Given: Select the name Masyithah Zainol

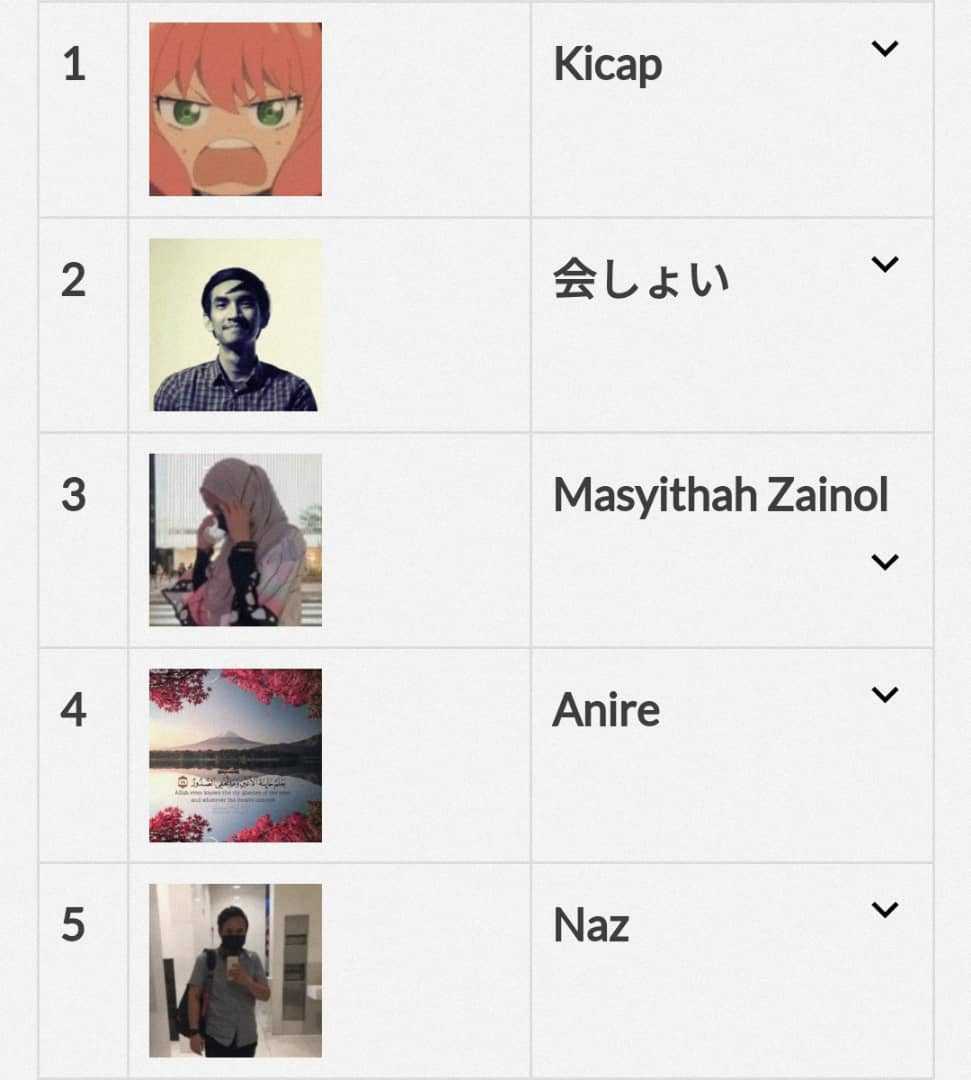Looking at the screenshot, I should point(720,495).
